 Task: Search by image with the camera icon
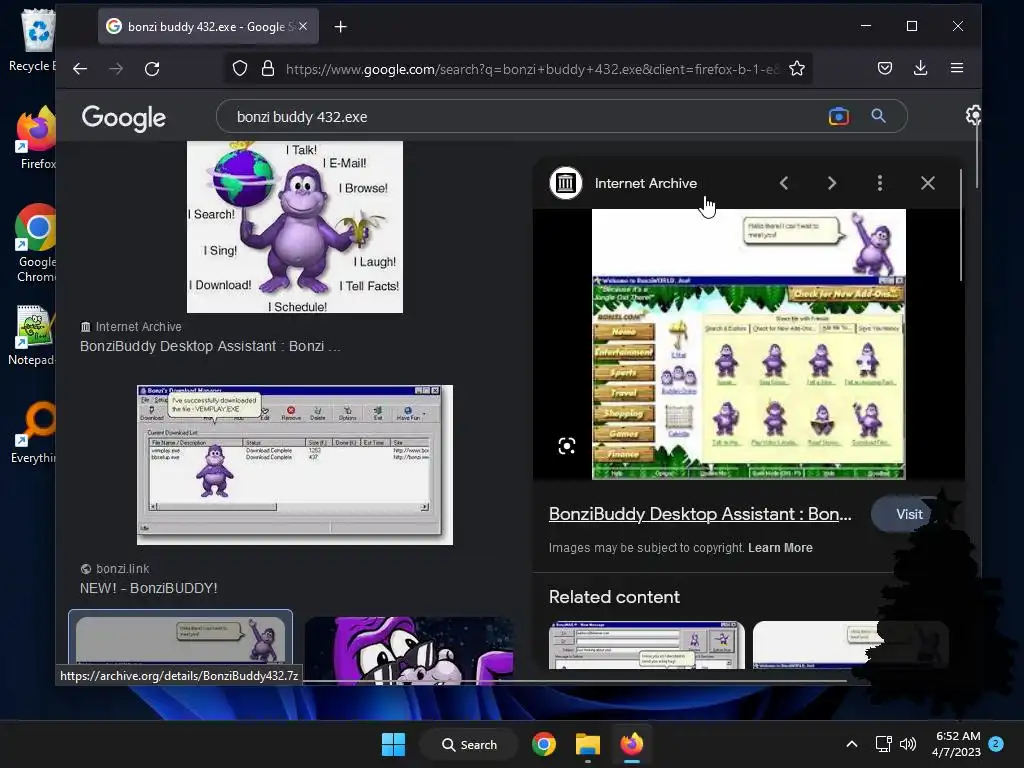[x=839, y=116]
